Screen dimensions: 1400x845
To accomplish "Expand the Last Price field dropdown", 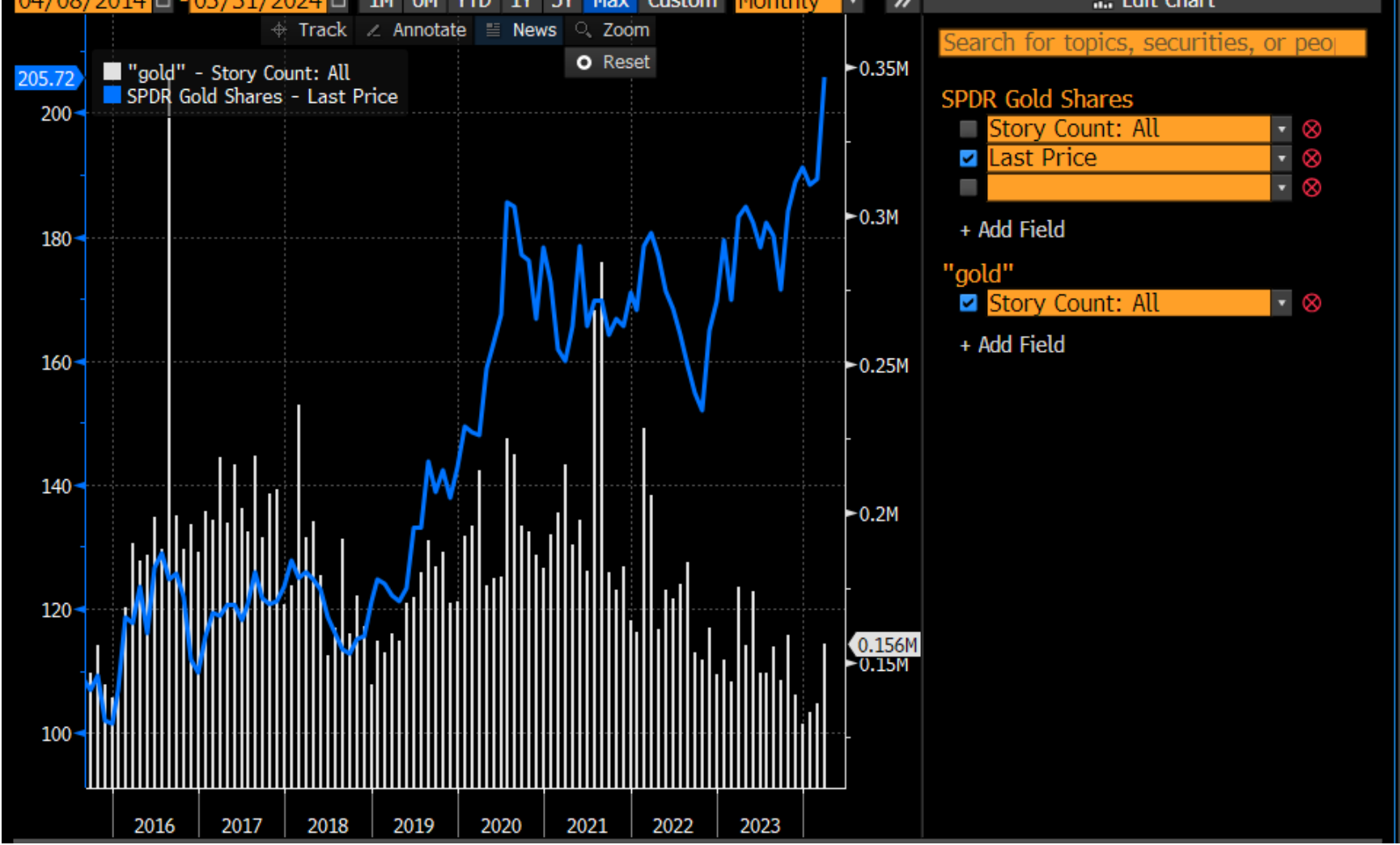I will [1281, 159].
